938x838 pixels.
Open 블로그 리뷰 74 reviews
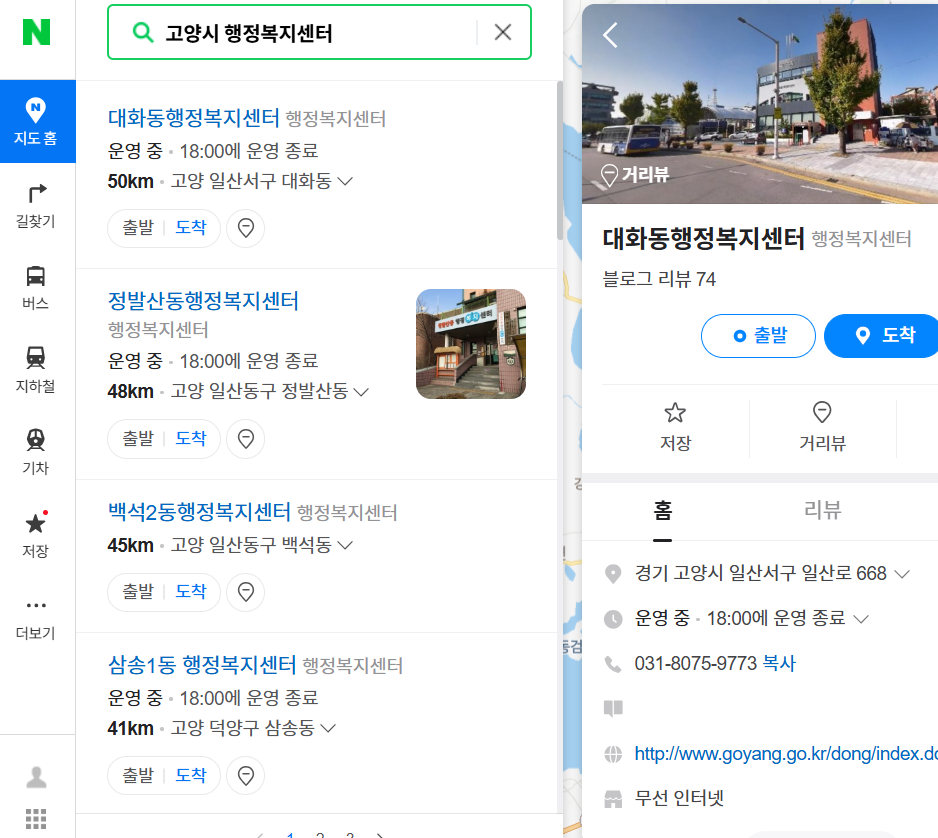pyautogui.click(x=659, y=279)
